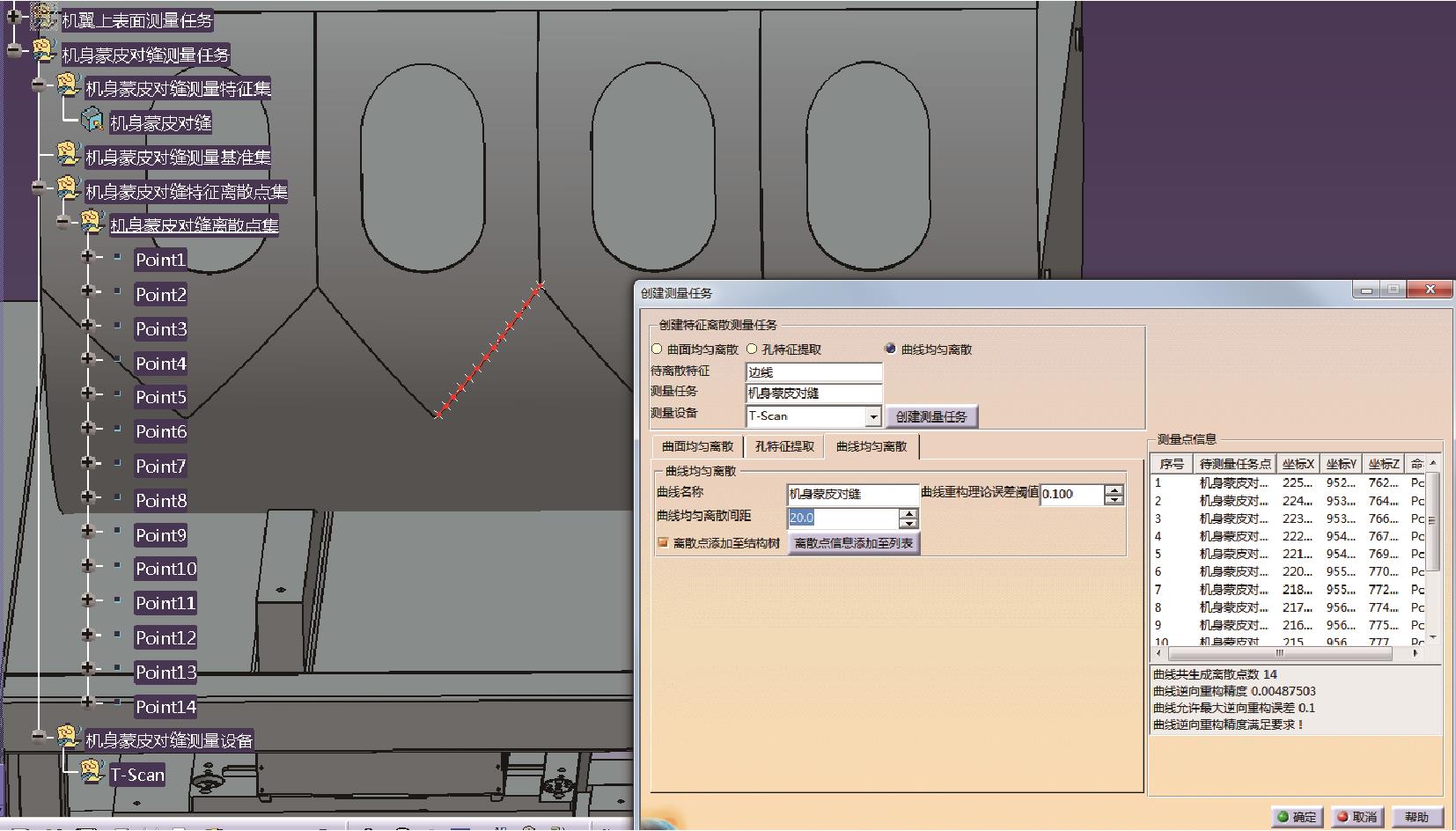Open the 测量设备 T-Scan dropdown

point(873,416)
